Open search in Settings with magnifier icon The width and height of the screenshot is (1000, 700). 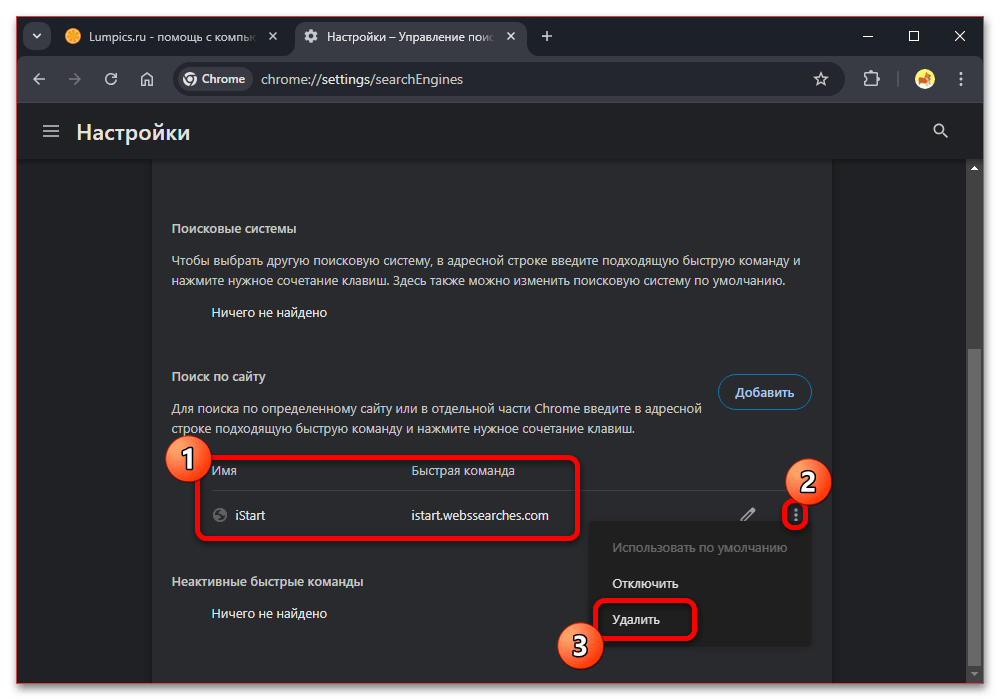point(940,130)
